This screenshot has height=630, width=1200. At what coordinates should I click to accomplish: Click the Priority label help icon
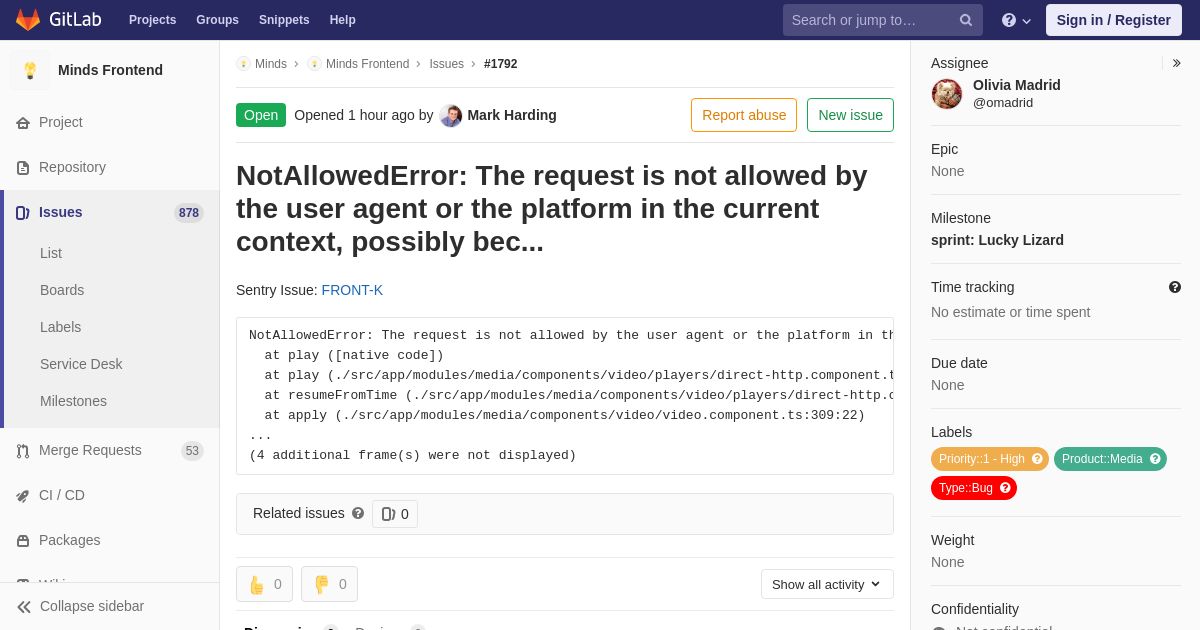tap(1037, 459)
